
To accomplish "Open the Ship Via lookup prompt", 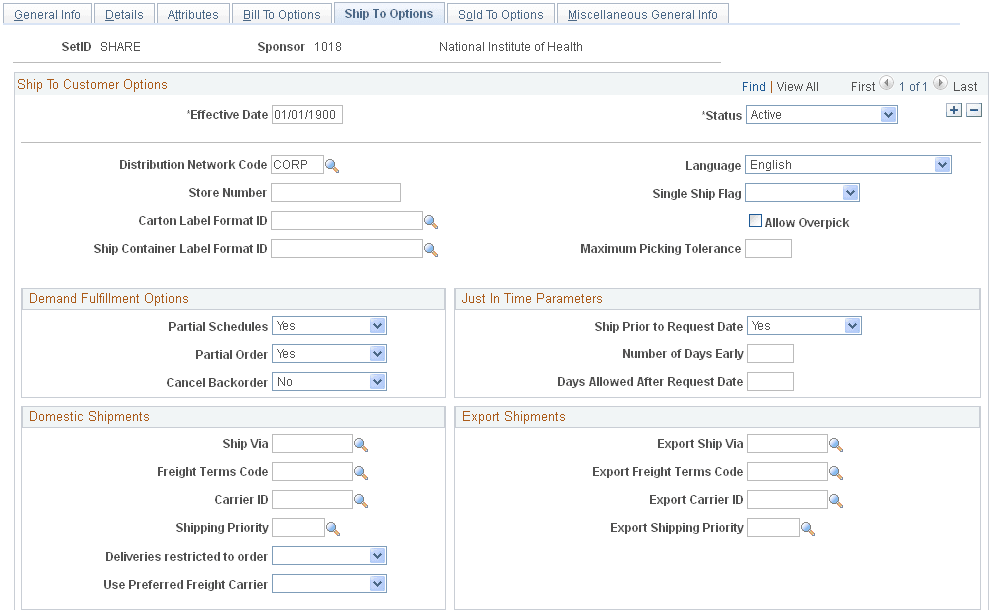I will [361, 443].
